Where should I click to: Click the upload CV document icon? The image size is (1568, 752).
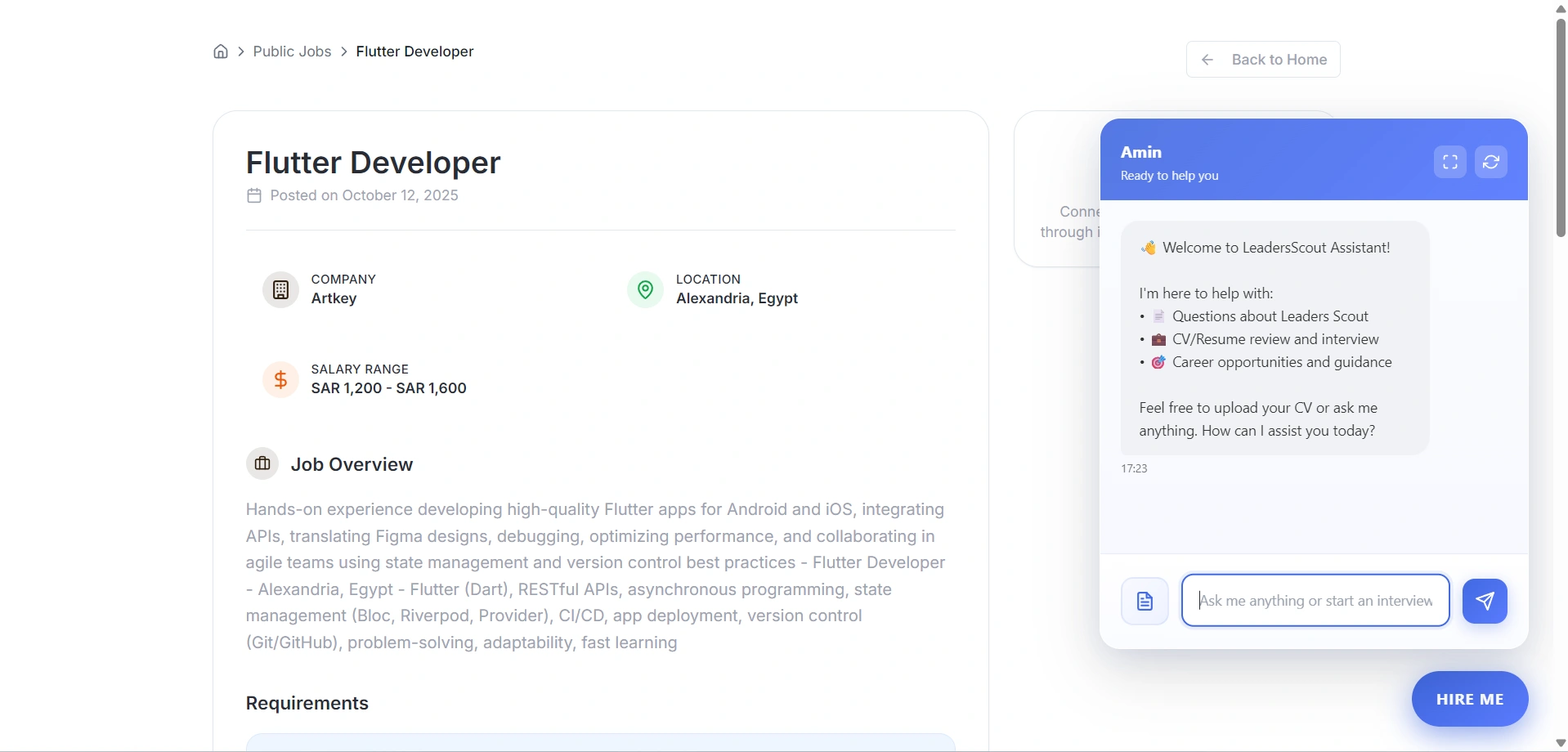[x=1145, y=602]
